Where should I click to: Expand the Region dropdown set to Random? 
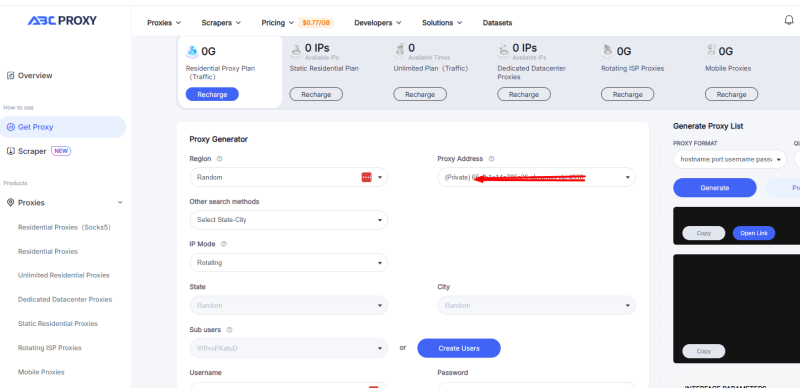point(288,177)
